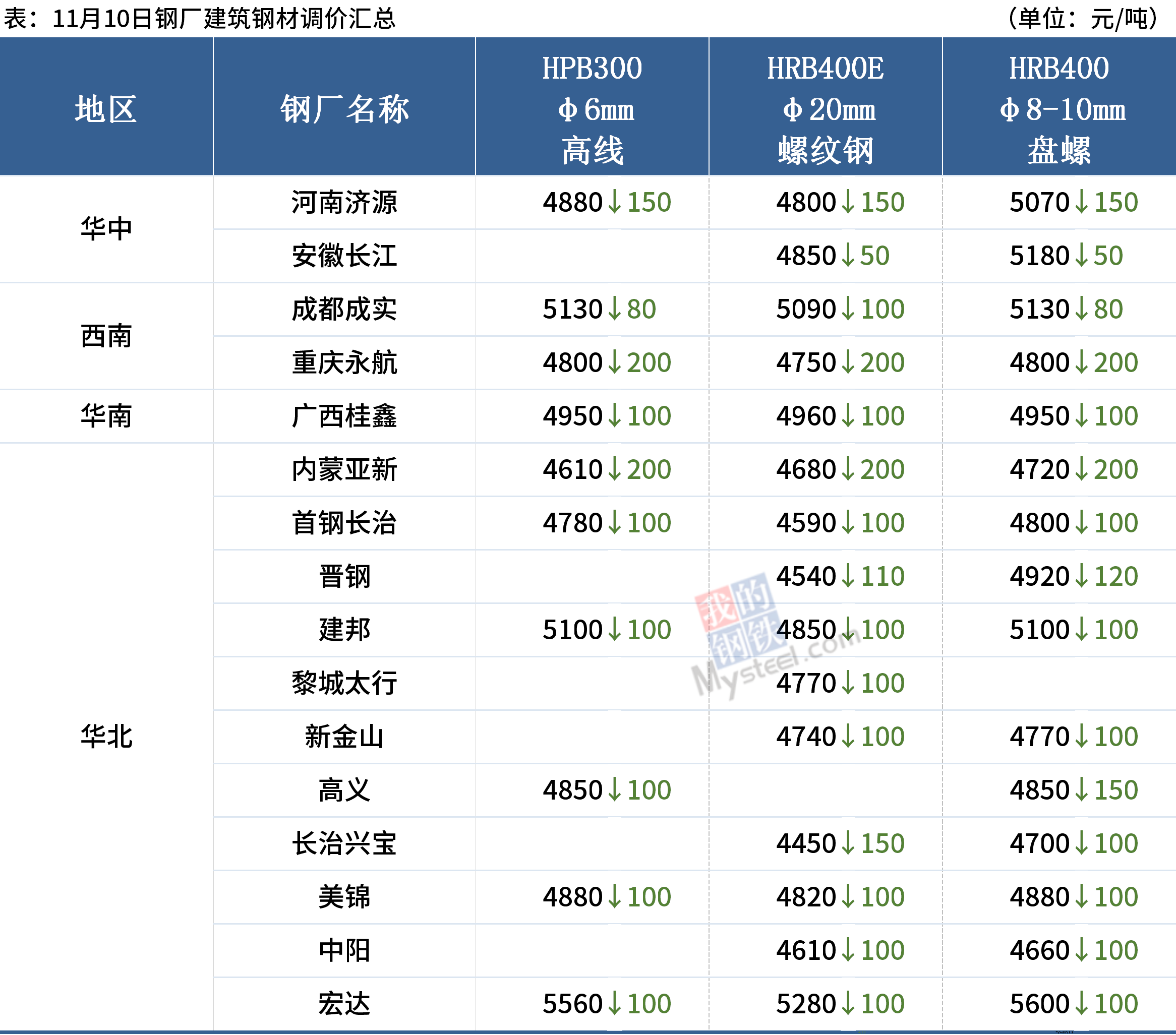1176x1035 pixels.
Task: Select the 美锦 mill name cell
Action: coord(344,897)
